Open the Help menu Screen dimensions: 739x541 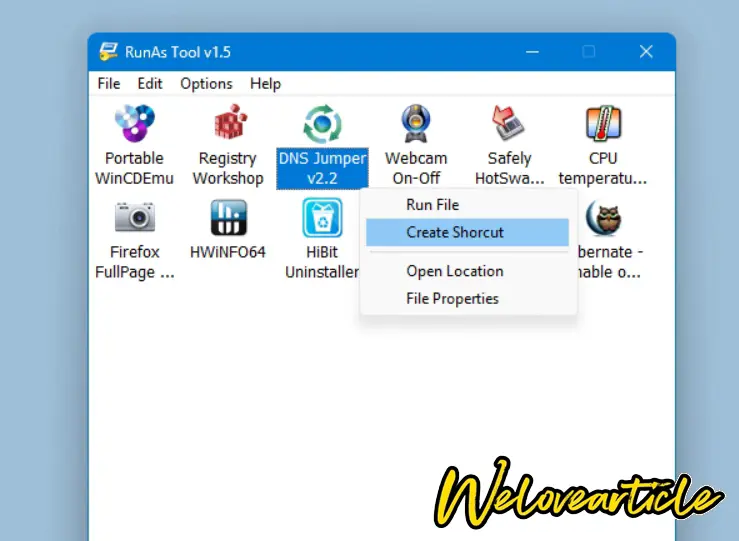coord(265,84)
